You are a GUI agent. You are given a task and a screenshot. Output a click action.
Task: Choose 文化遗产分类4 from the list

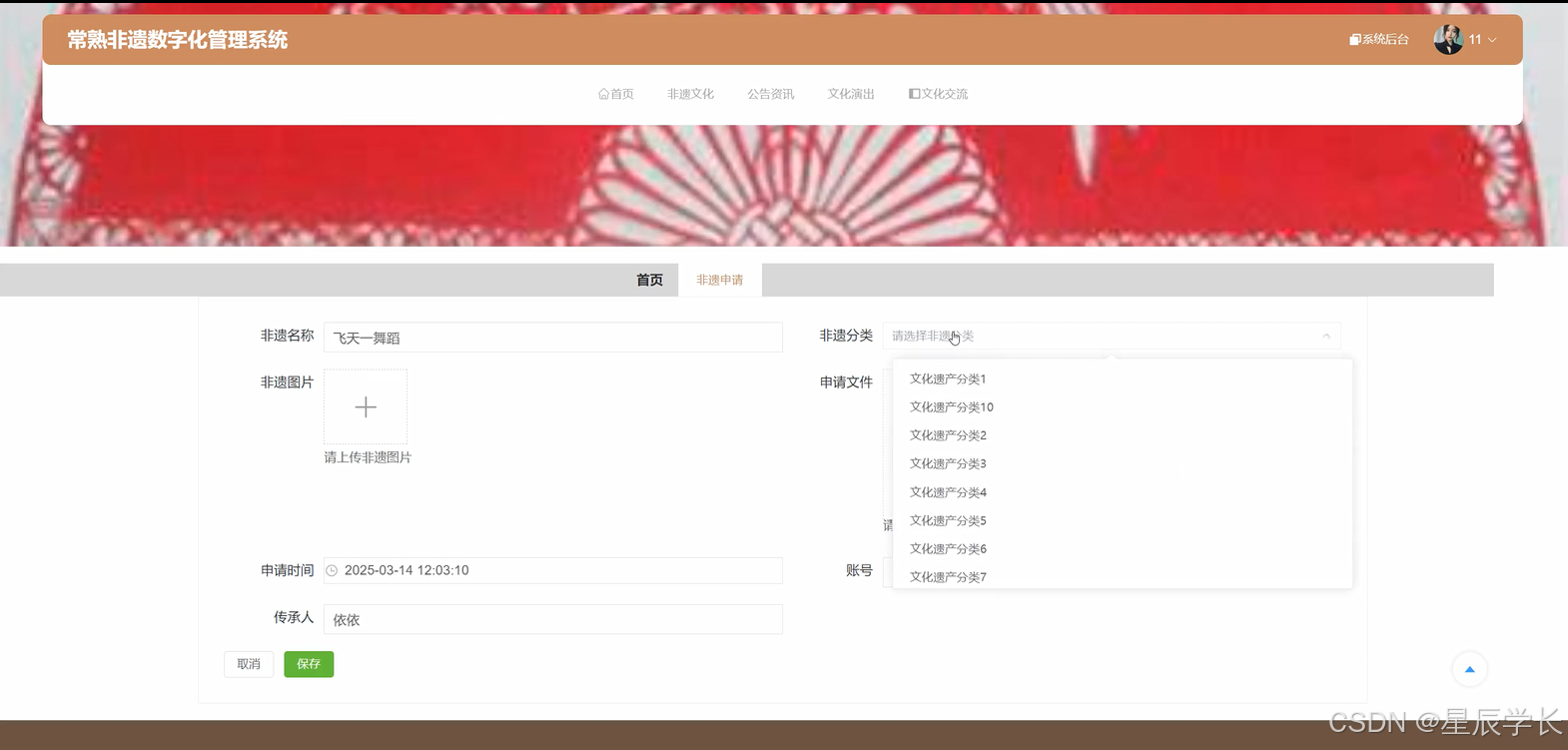click(1123, 492)
